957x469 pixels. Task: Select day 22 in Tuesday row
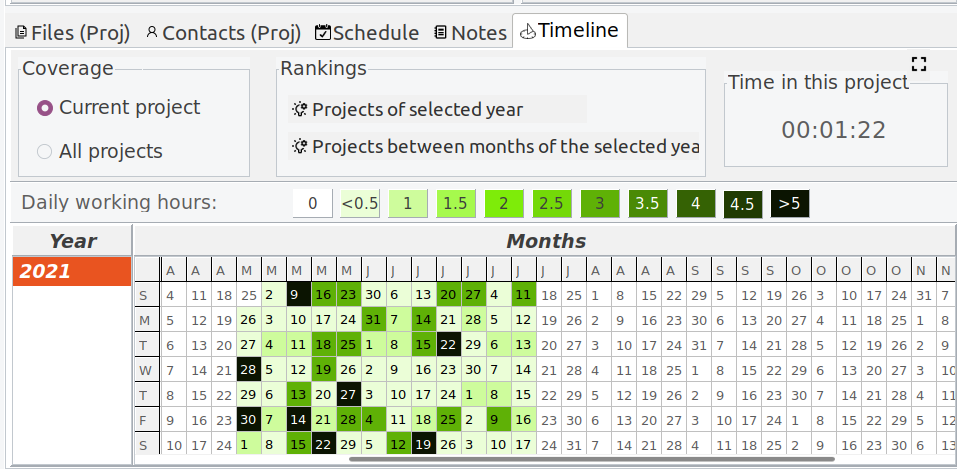449,345
